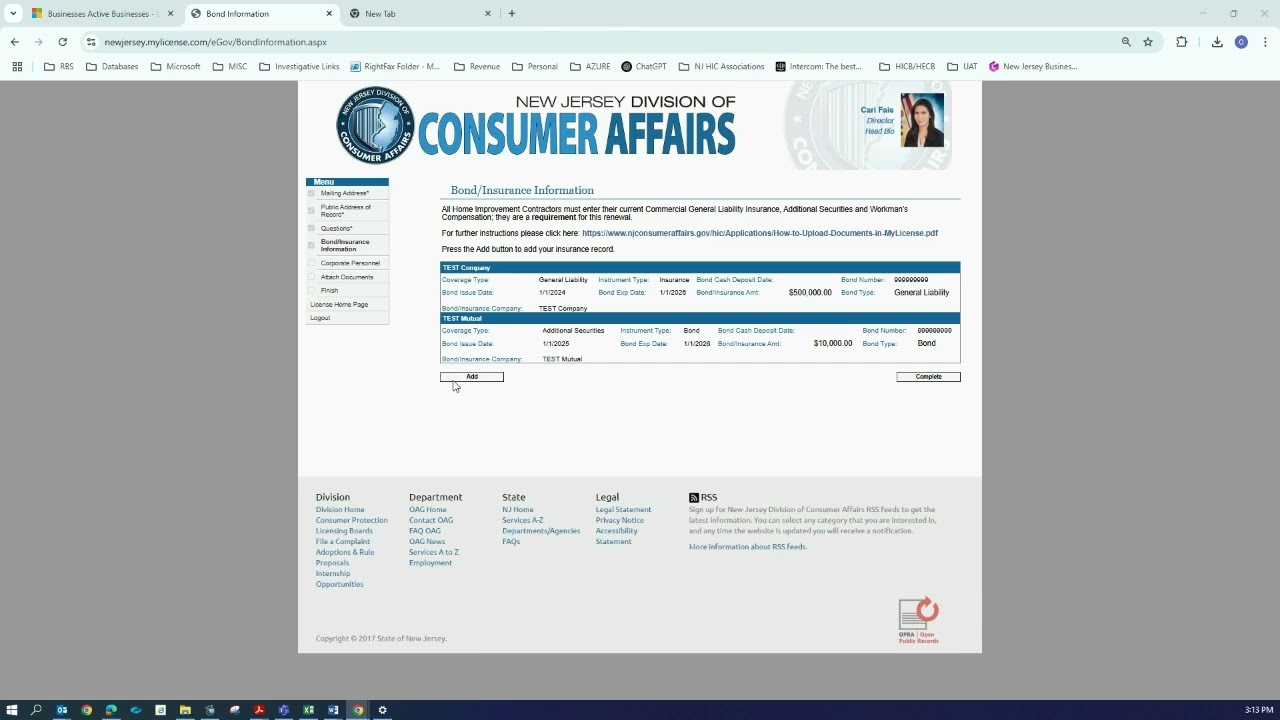Open Adobe Acrobat from the taskbar
This screenshot has height=720, width=1280.
tap(259, 710)
